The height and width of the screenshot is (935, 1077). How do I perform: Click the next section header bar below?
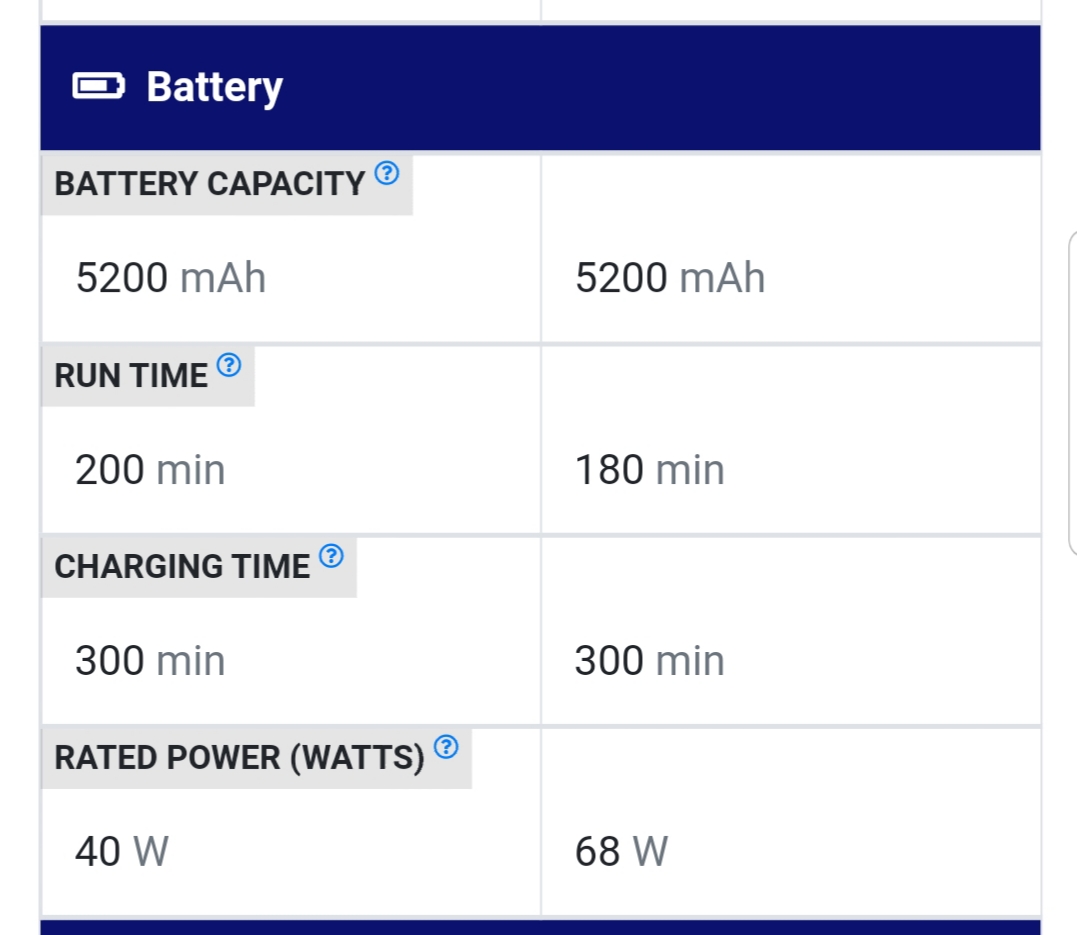point(541,927)
